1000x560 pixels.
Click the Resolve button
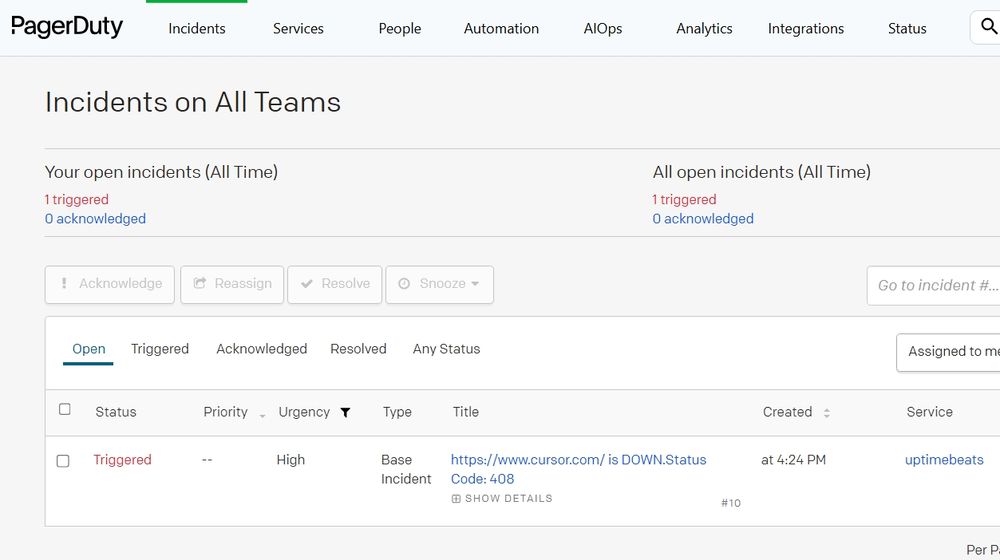point(335,284)
